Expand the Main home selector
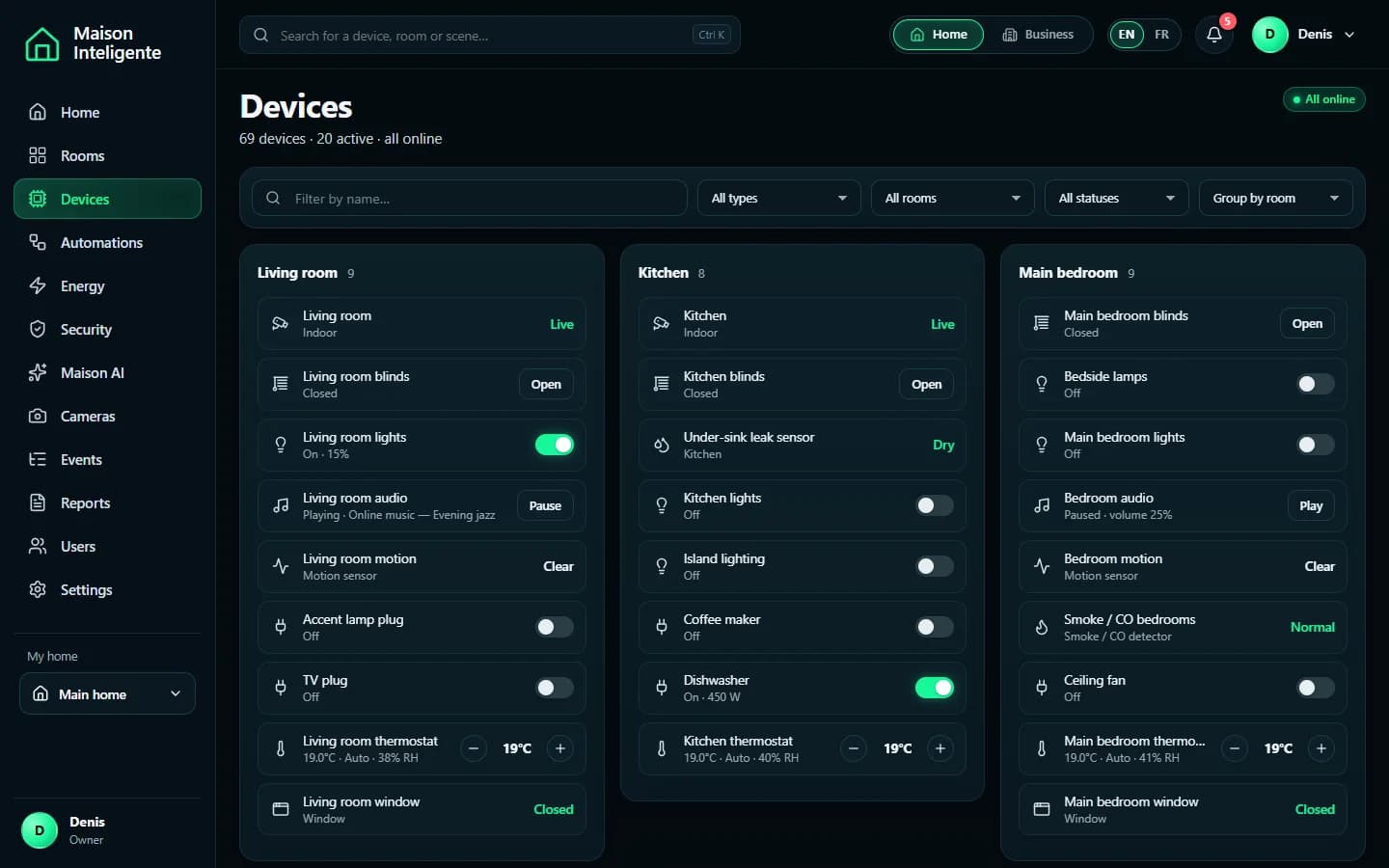Viewport: 1389px width, 868px height. 107,693
